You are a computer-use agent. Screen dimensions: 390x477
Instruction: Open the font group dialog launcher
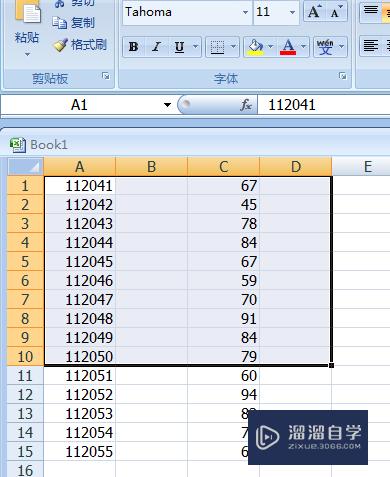[x=342, y=76]
